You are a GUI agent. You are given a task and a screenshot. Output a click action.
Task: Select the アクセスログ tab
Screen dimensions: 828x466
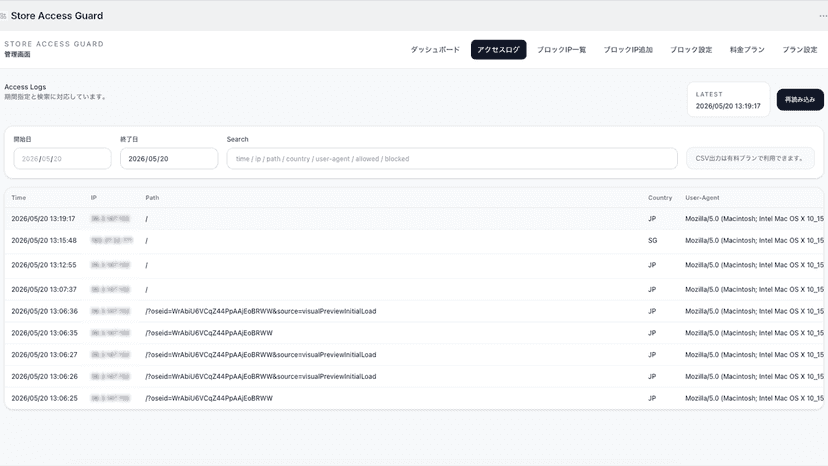498,50
